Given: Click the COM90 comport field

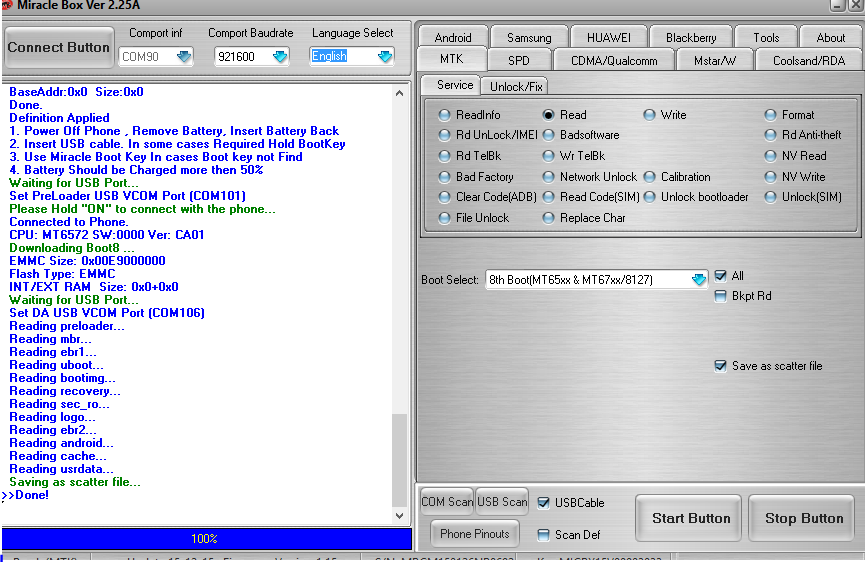Looking at the screenshot, I should [156, 56].
